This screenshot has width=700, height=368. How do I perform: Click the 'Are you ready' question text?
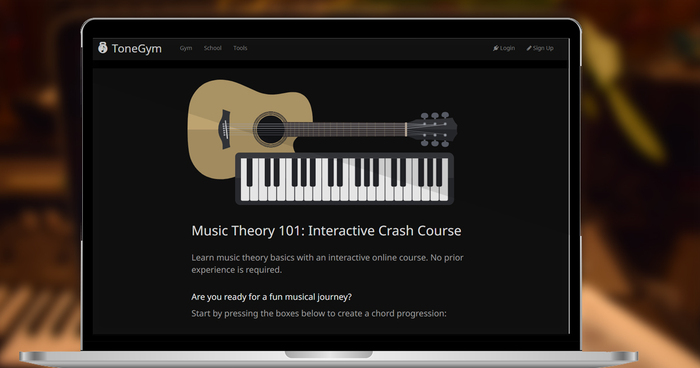[271, 297]
